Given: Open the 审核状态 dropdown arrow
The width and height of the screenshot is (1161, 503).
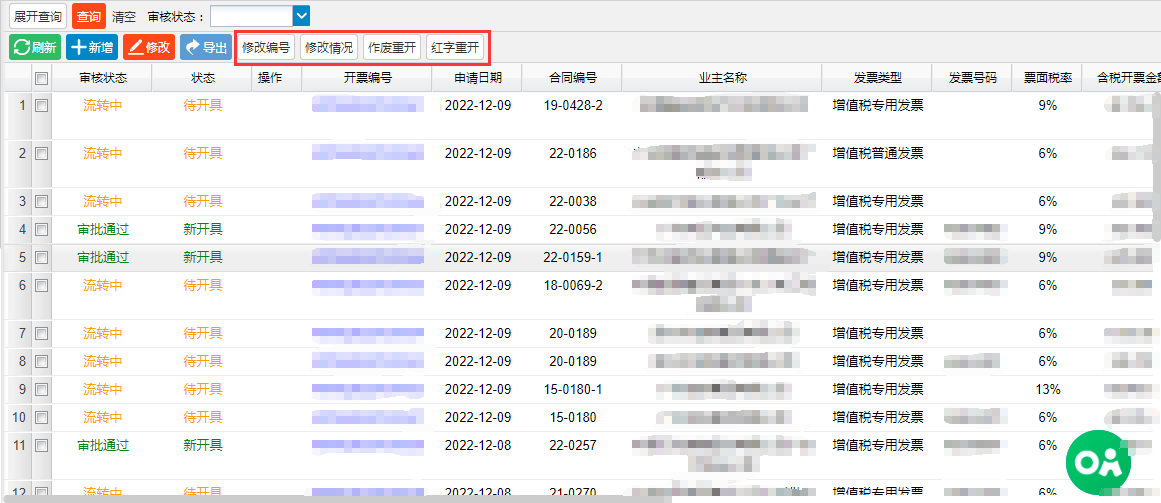Looking at the screenshot, I should [x=301, y=16].
